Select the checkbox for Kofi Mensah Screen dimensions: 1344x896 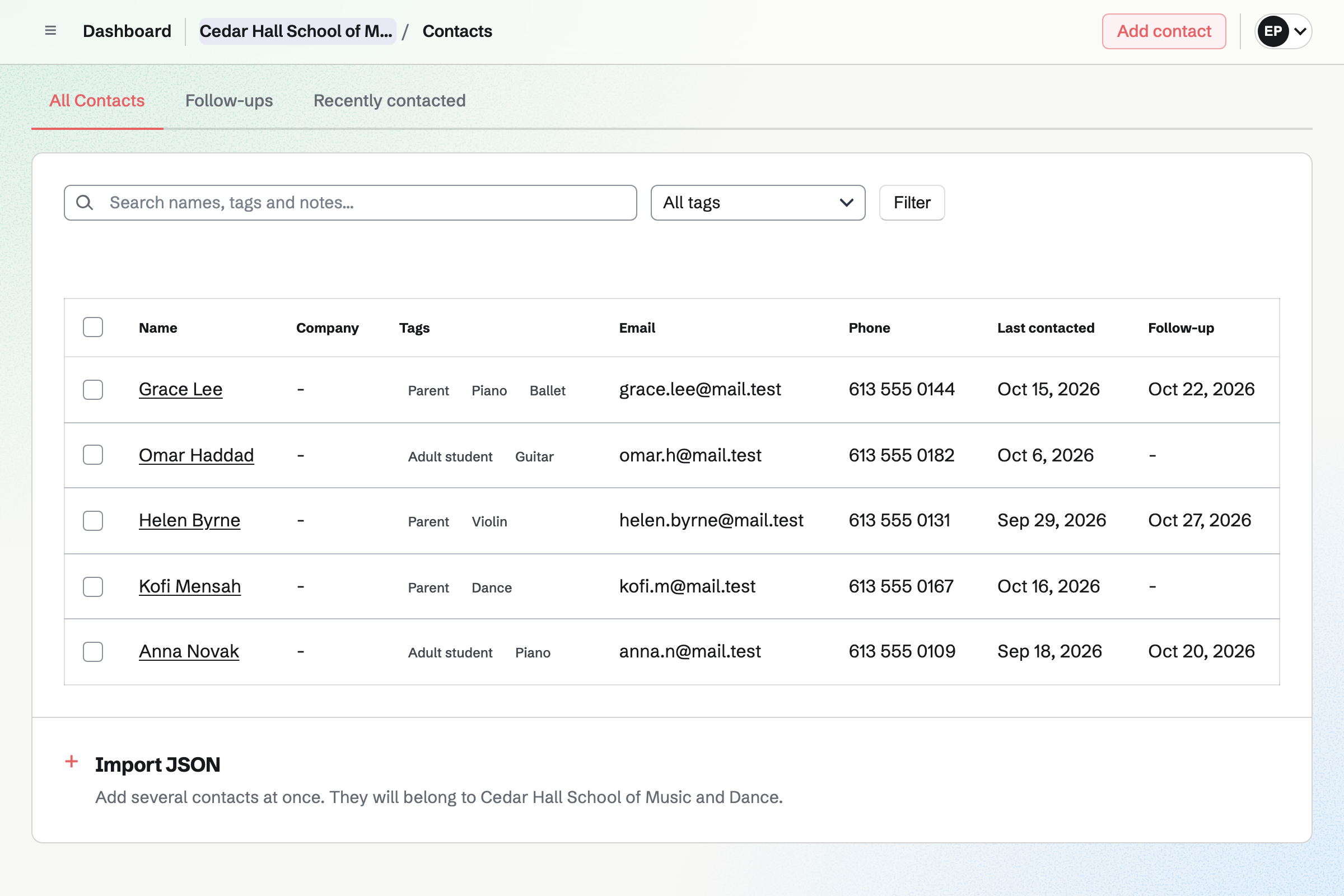click(x=92, y=586)
